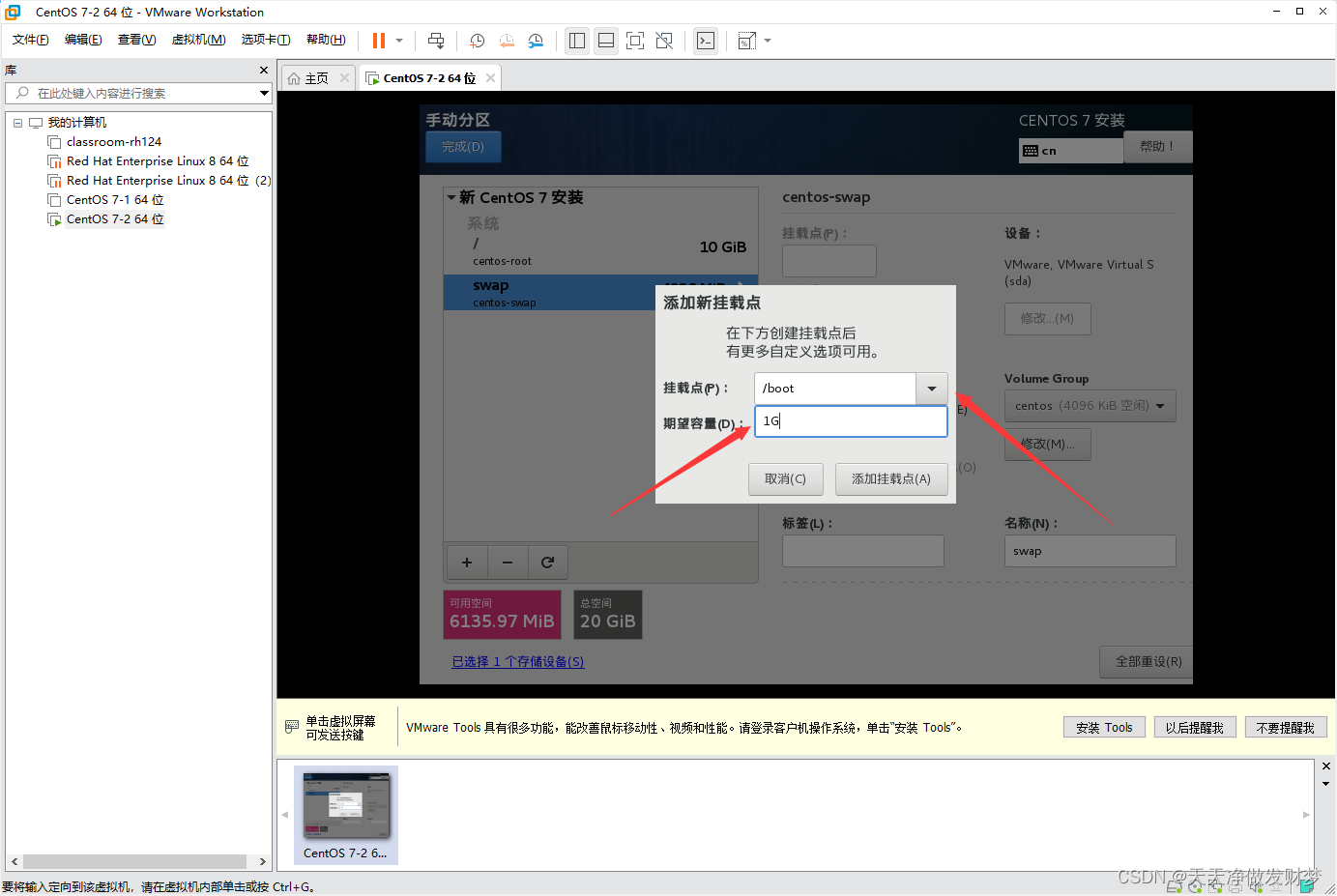This screenshot has width=1337, height=896.
Task: Click the library scrollbar right arrow
Action: 262,861
